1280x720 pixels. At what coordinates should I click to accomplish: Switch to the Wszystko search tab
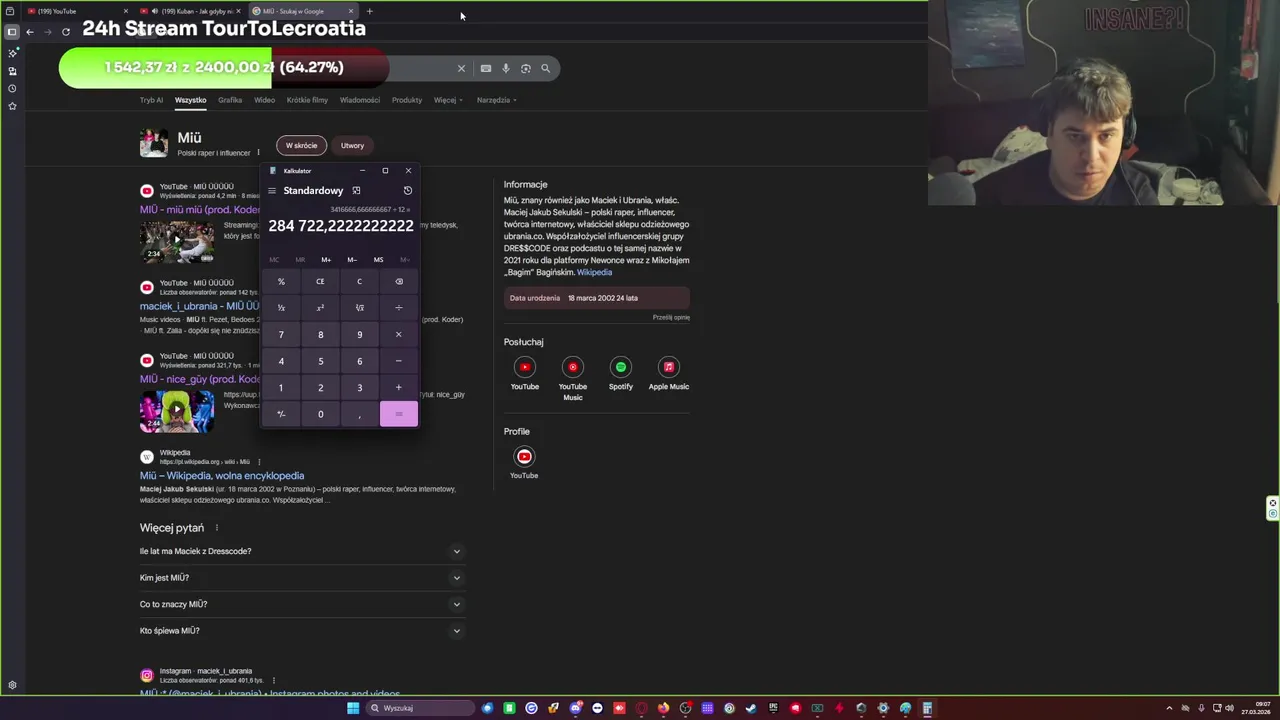(x=190, y=100)
